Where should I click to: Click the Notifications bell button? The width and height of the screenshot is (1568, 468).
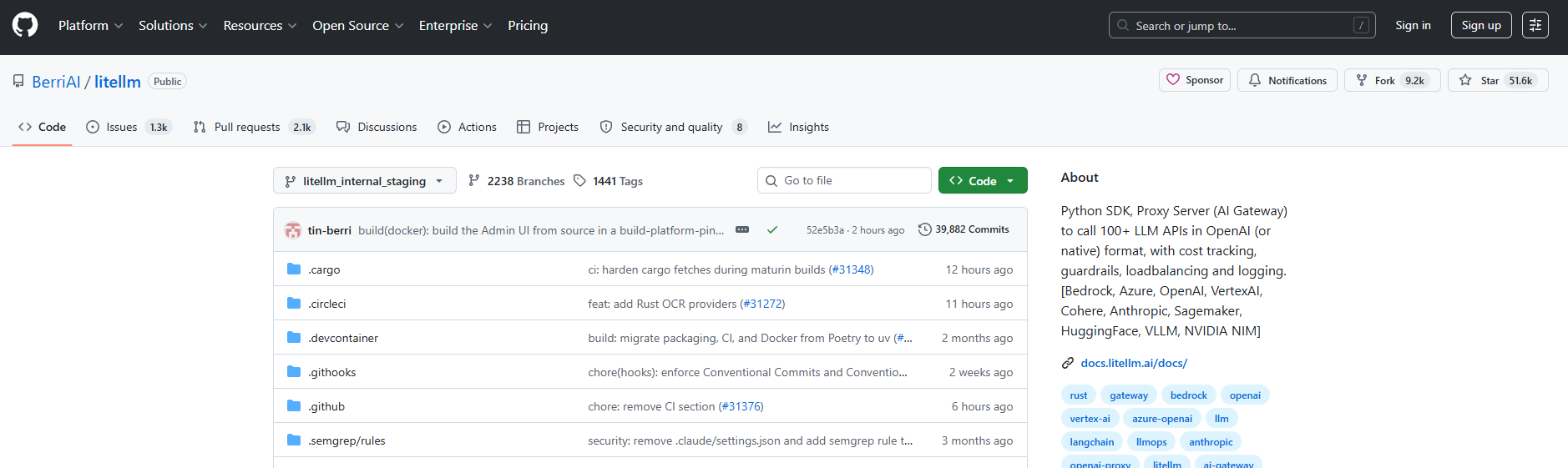[x=1287, y=80]
